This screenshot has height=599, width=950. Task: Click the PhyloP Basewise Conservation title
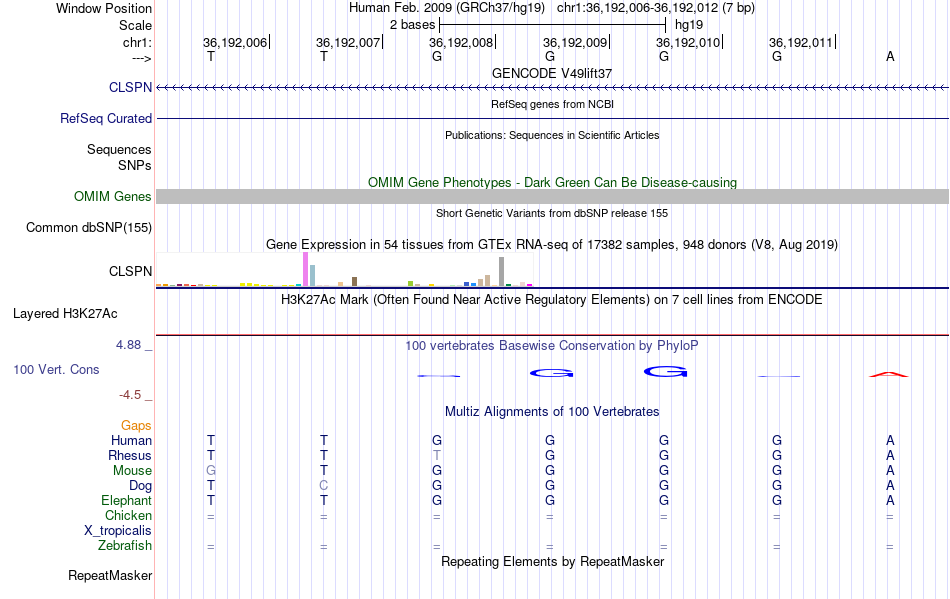click(x=551, y=346)
